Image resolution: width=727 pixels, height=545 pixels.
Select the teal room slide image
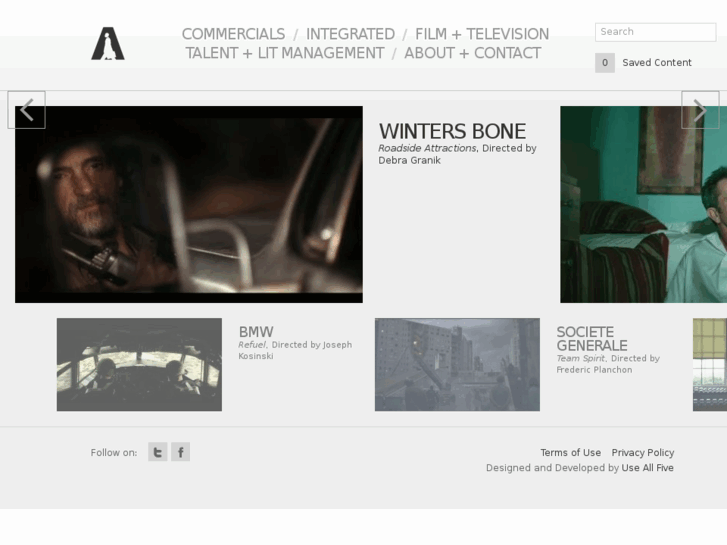644,205
